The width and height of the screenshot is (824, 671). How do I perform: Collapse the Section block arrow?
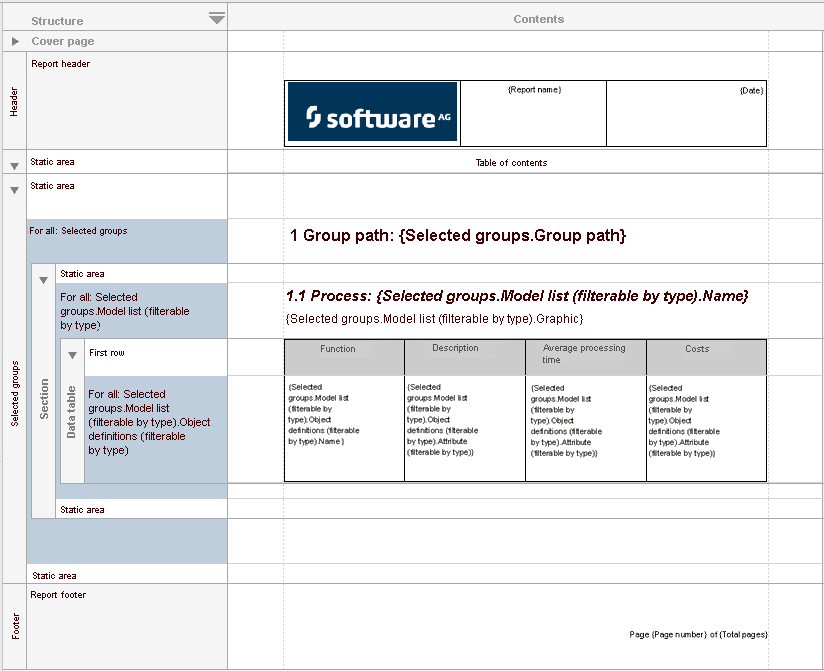click(44, 280)
